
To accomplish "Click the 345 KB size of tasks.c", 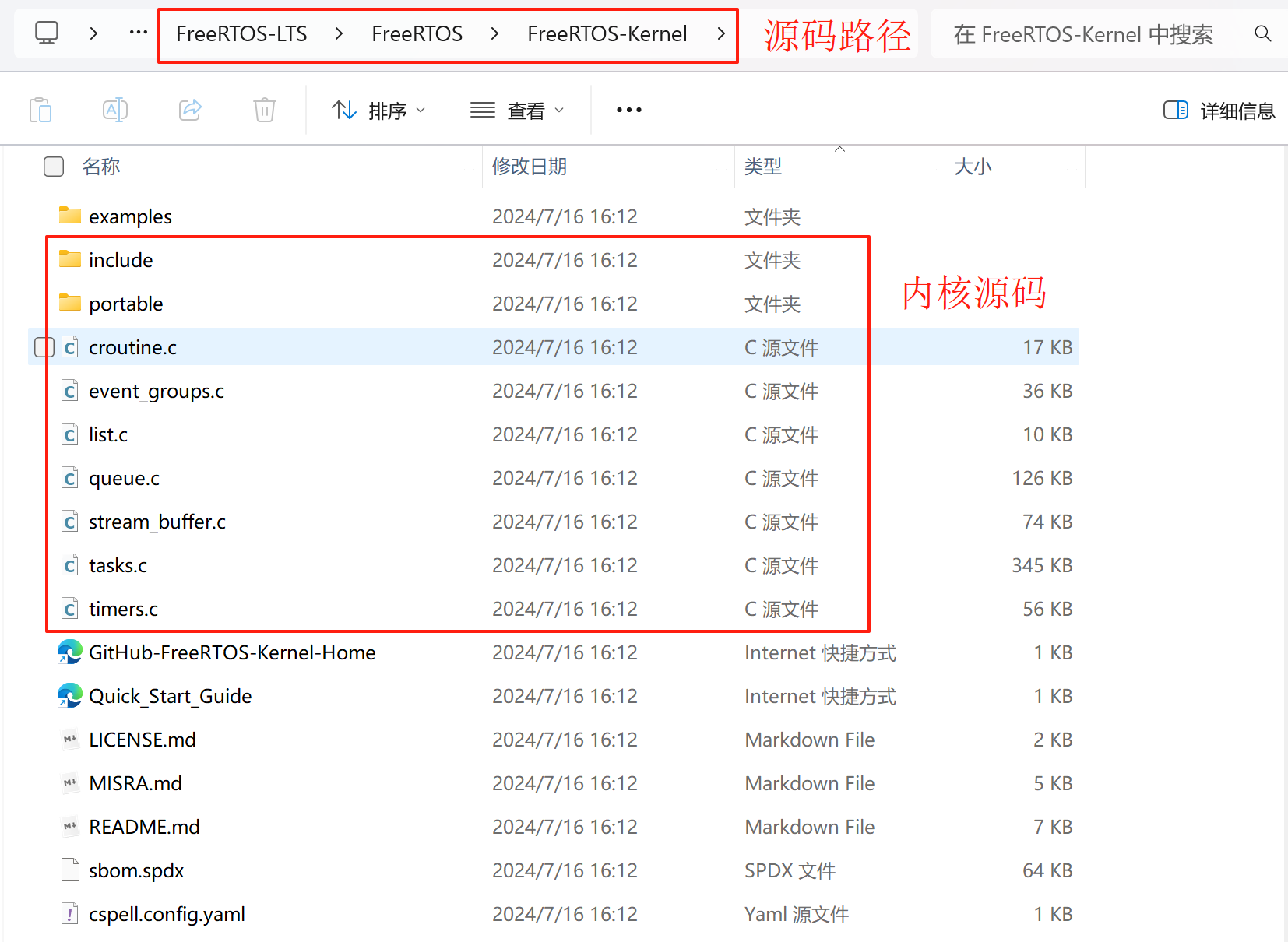I will click(x=1042, y=565).
